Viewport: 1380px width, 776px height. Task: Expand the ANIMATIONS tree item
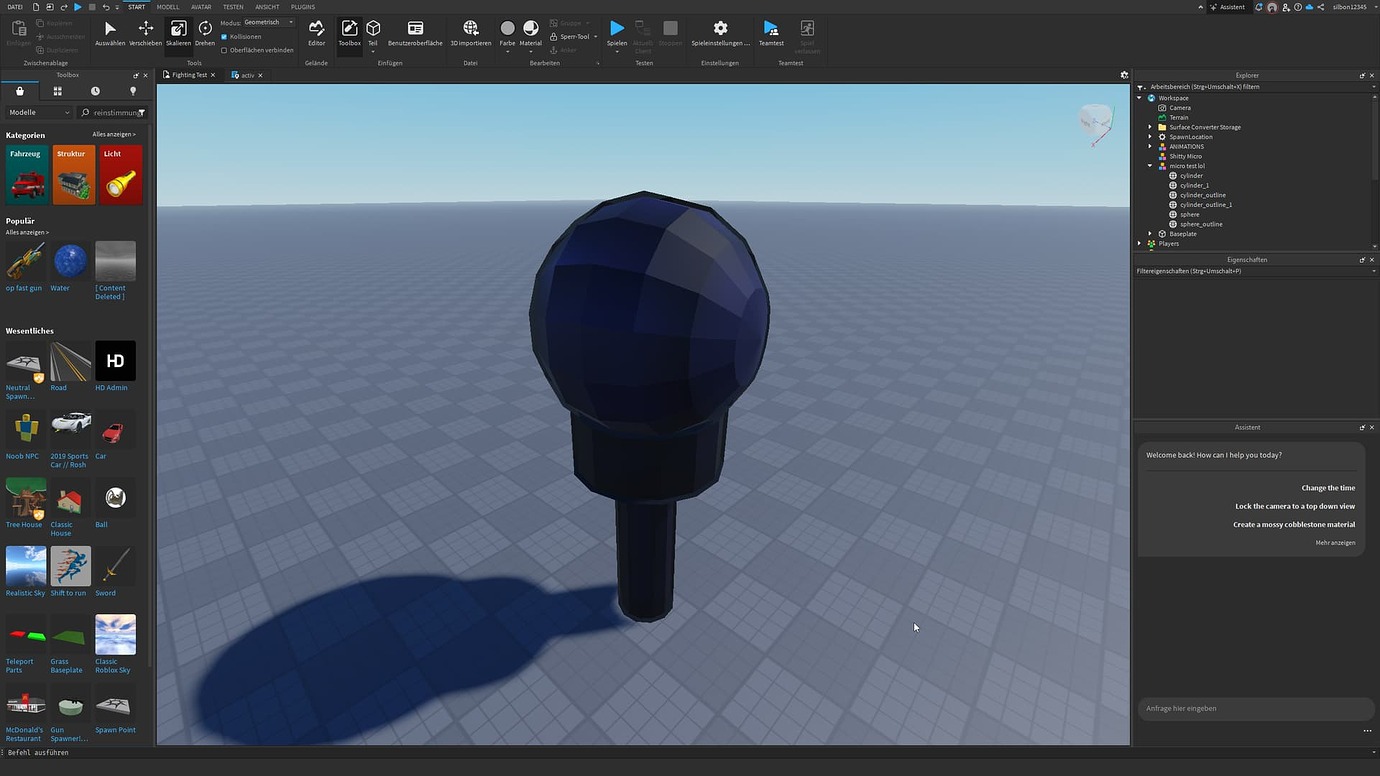tap(1148, 146)
